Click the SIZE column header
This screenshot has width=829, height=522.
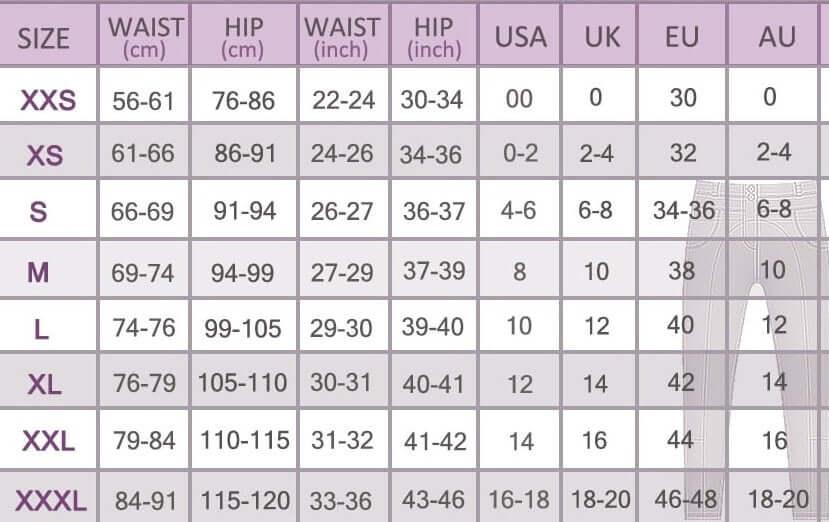point(45,38)
